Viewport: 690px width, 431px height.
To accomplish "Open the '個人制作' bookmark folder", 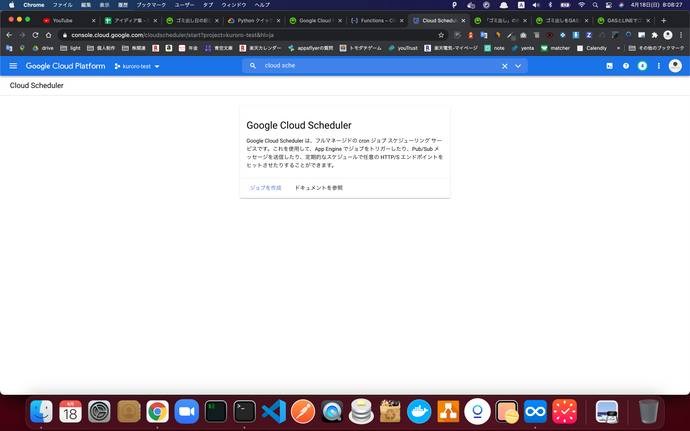I will 101,48.
